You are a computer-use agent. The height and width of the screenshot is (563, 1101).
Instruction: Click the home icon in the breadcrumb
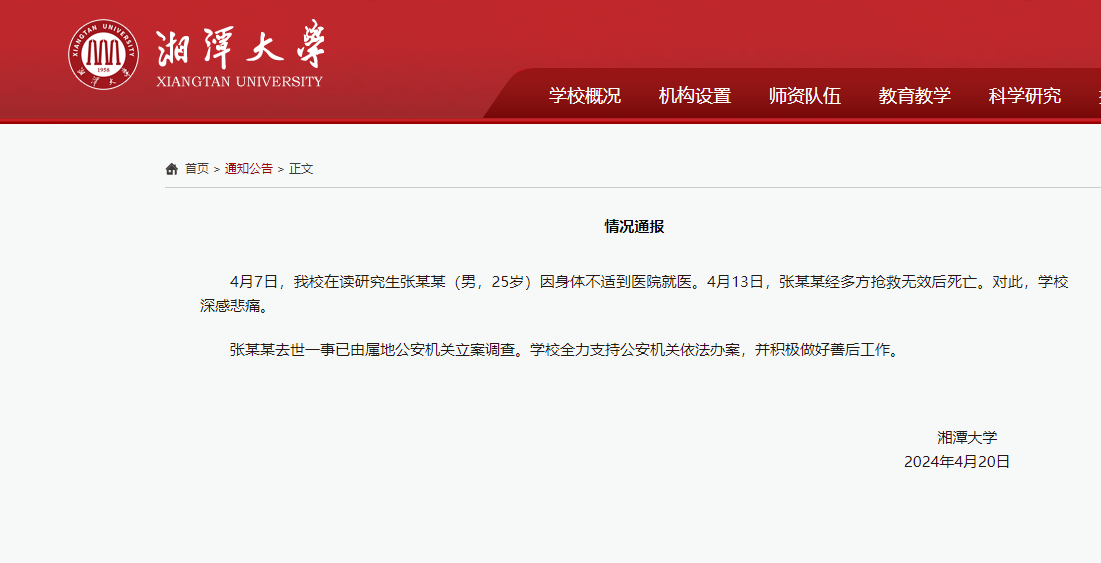172,169
